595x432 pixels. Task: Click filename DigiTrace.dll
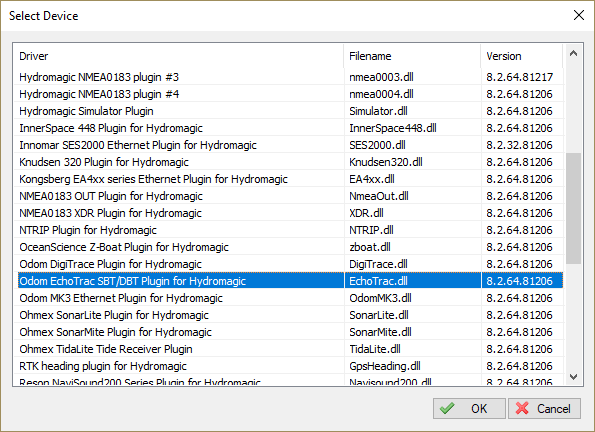[378, 264]
